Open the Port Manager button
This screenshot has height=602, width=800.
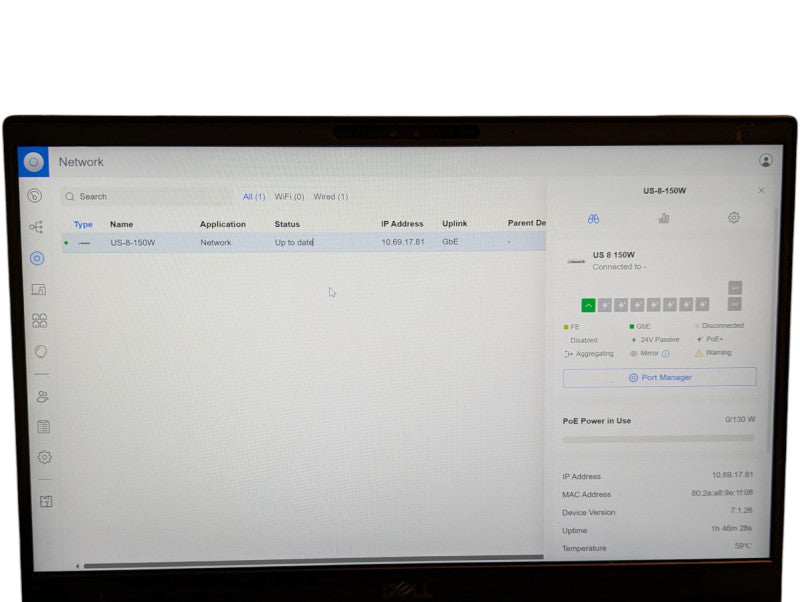[x=659, y=378]
